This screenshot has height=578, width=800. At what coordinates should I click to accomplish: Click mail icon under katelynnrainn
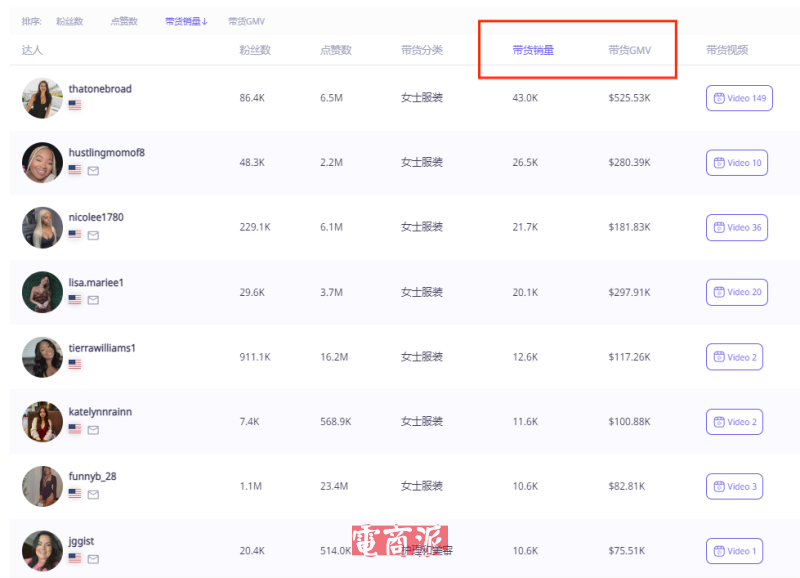[93, 430]
